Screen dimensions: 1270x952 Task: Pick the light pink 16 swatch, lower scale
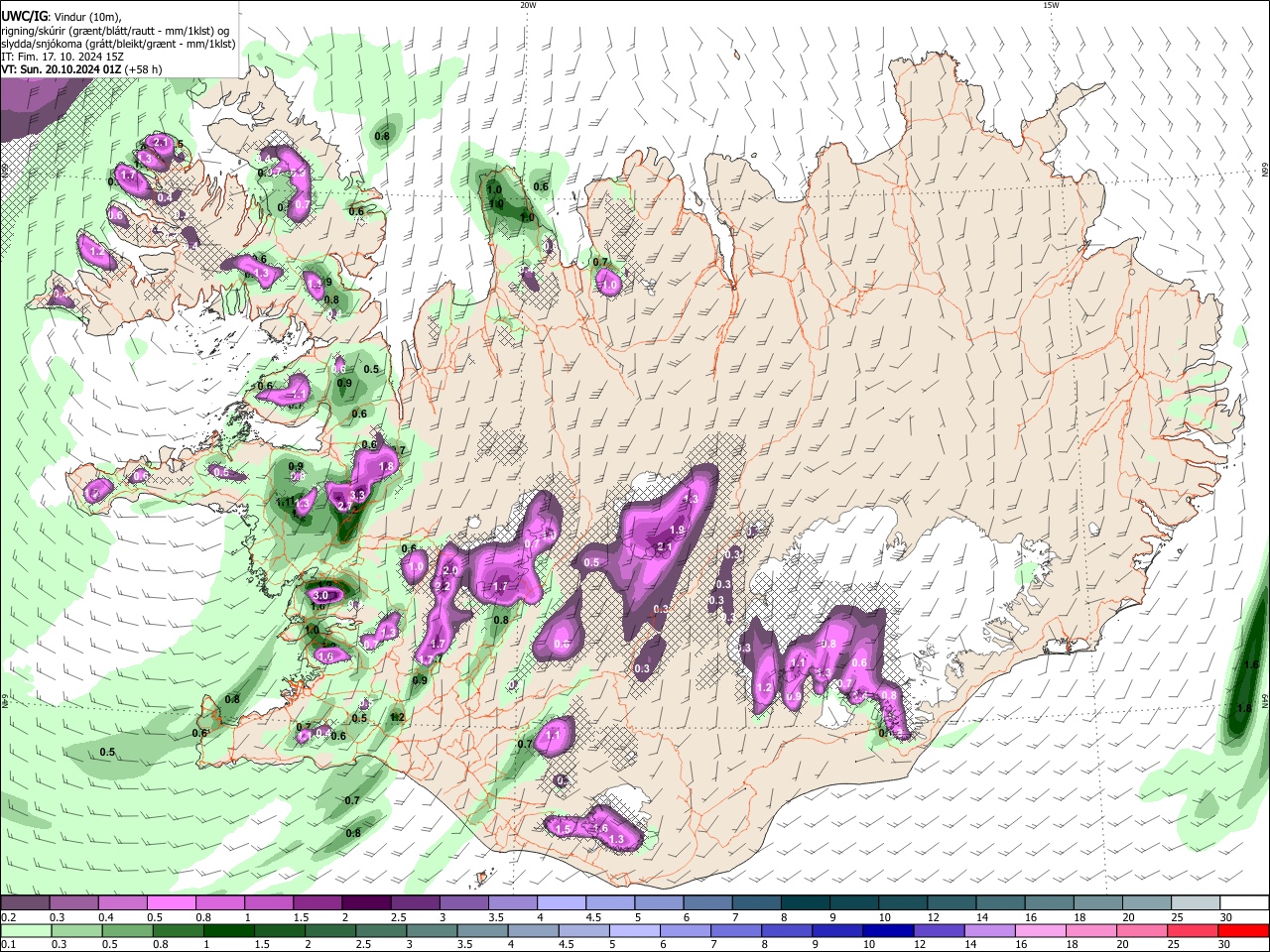pyautogui.click(x=1041, y=930)
